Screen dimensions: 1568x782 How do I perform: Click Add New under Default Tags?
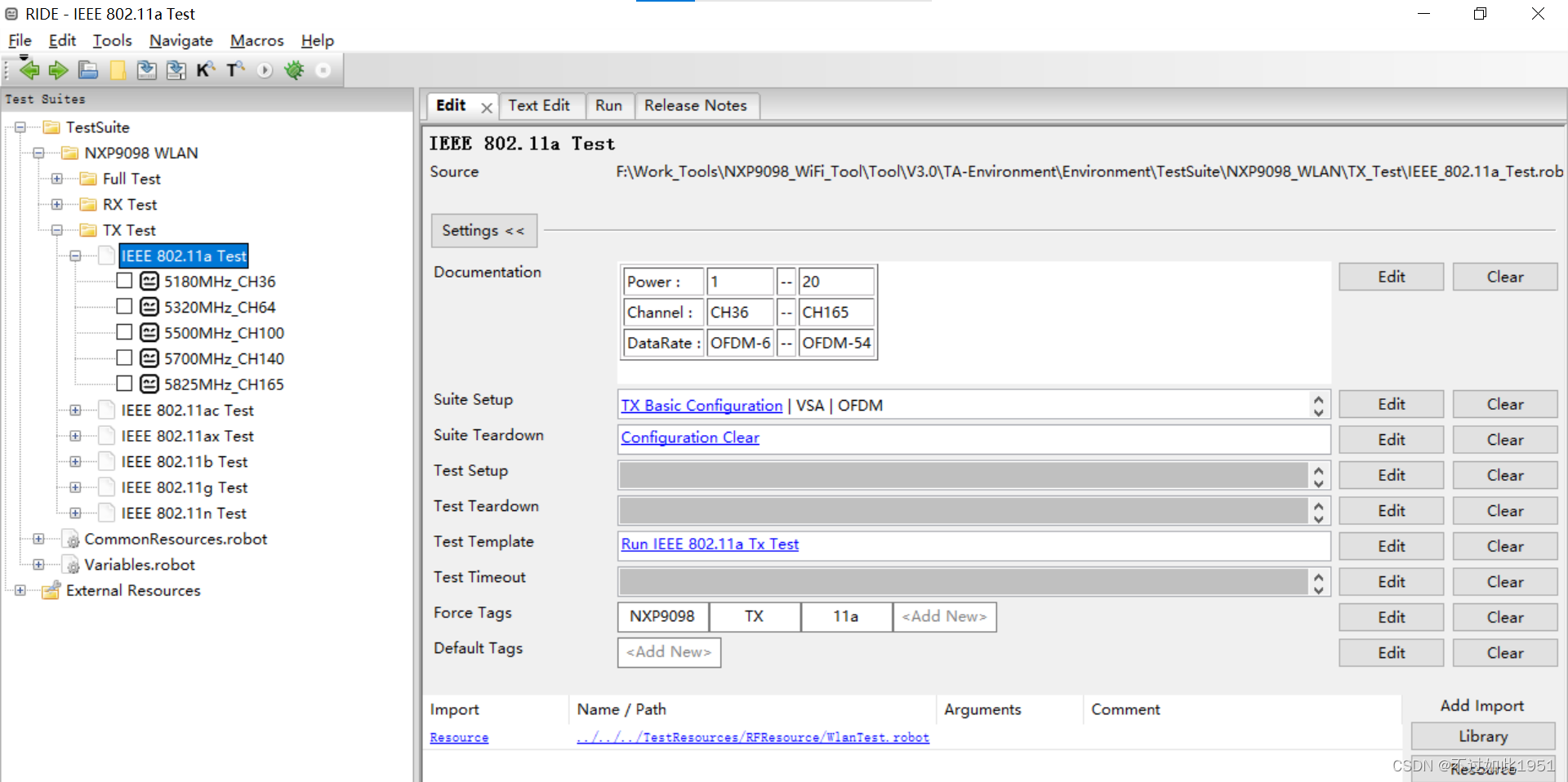pyautogui.click(x=668, y=652)
